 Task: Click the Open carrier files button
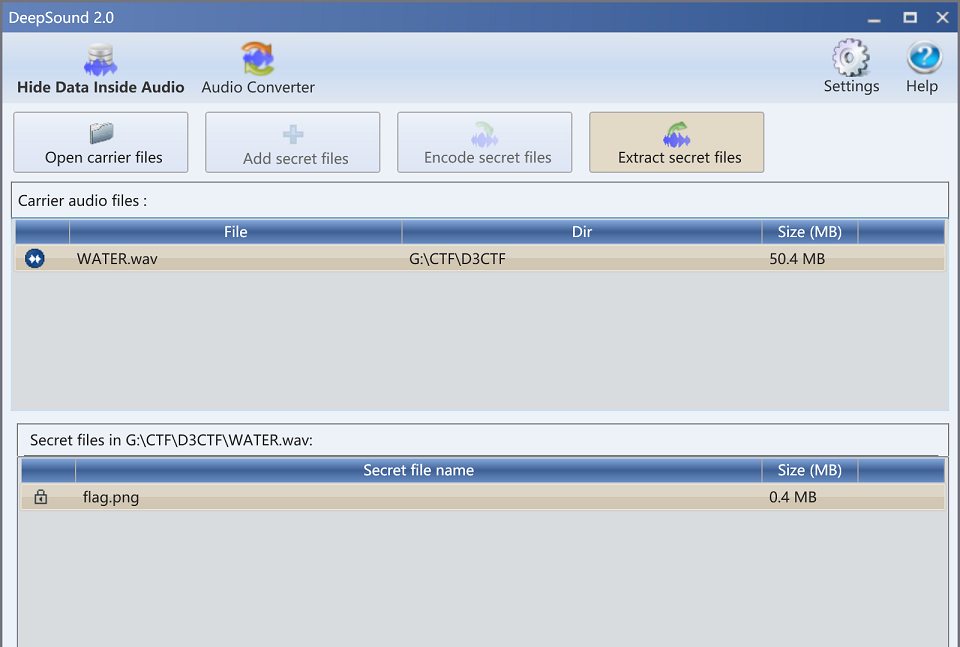[101, 142]
